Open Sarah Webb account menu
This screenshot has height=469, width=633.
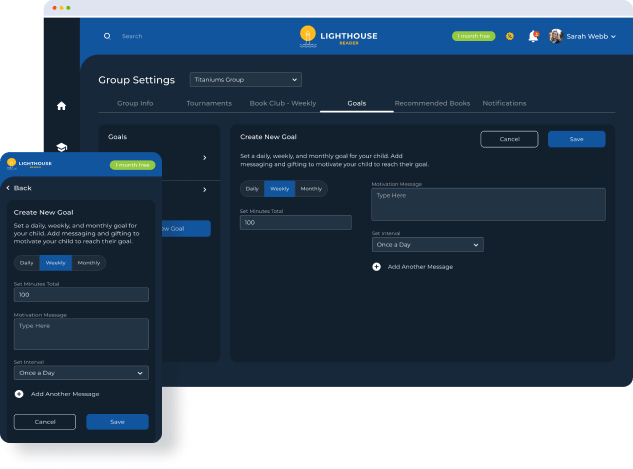tap(583, 36)
